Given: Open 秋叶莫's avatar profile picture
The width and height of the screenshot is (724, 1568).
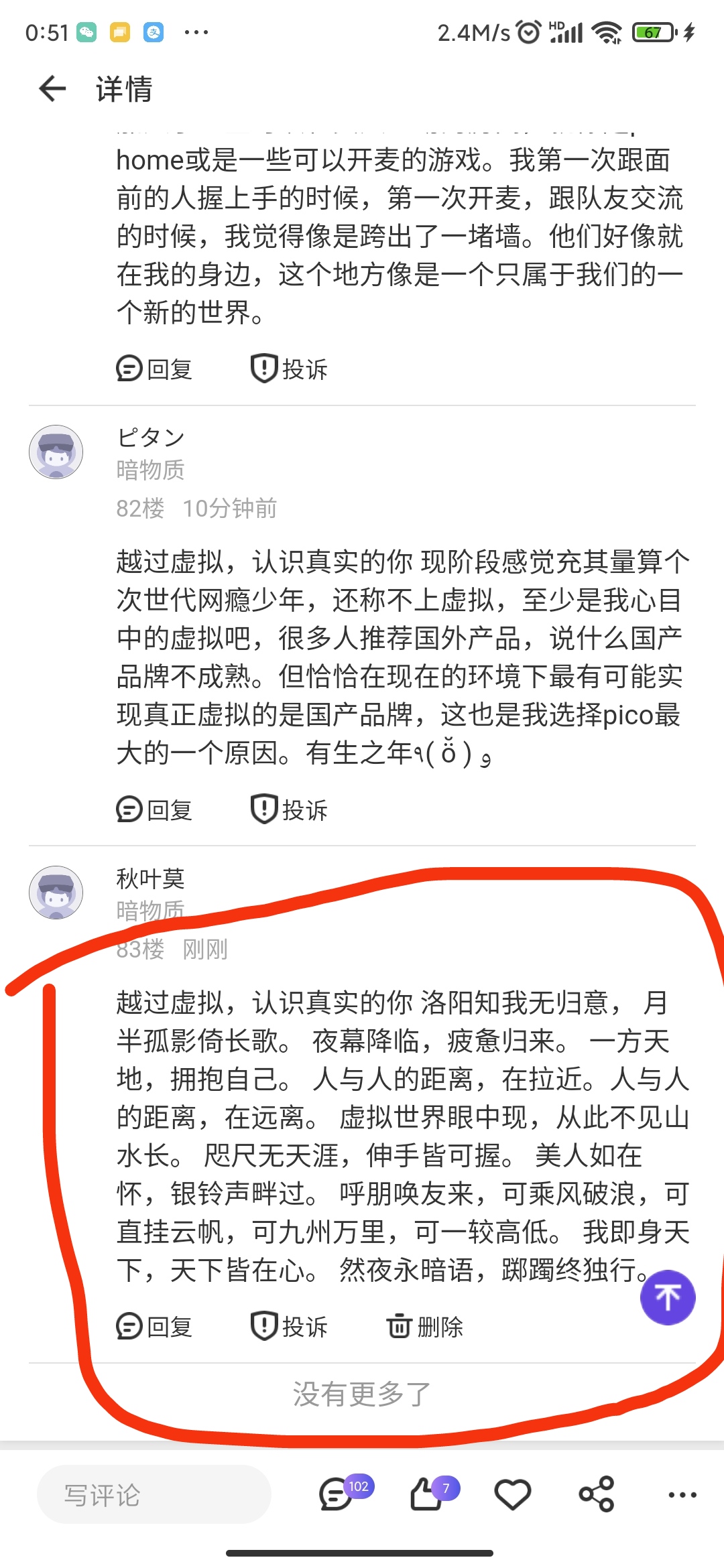Looking at the screenshot, I should click(56, 893).
